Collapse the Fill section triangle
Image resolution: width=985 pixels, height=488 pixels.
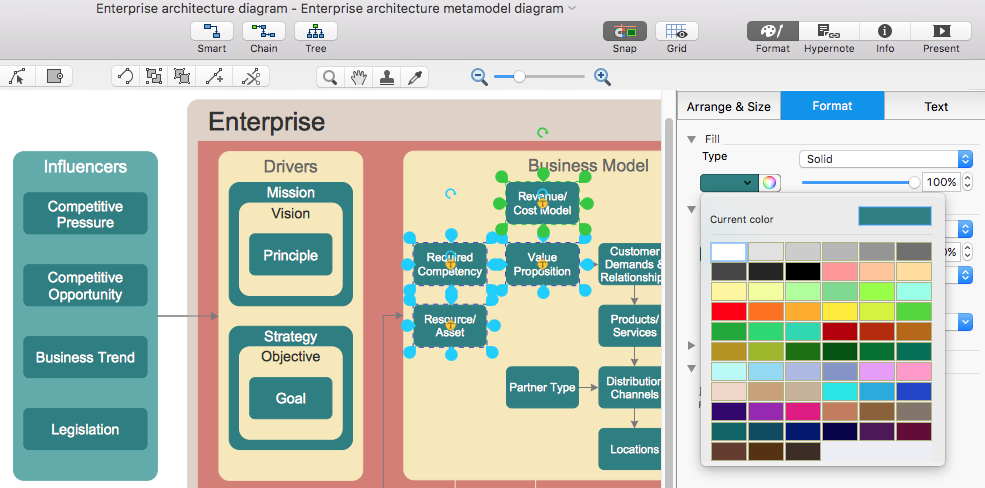tap(690, 140)
